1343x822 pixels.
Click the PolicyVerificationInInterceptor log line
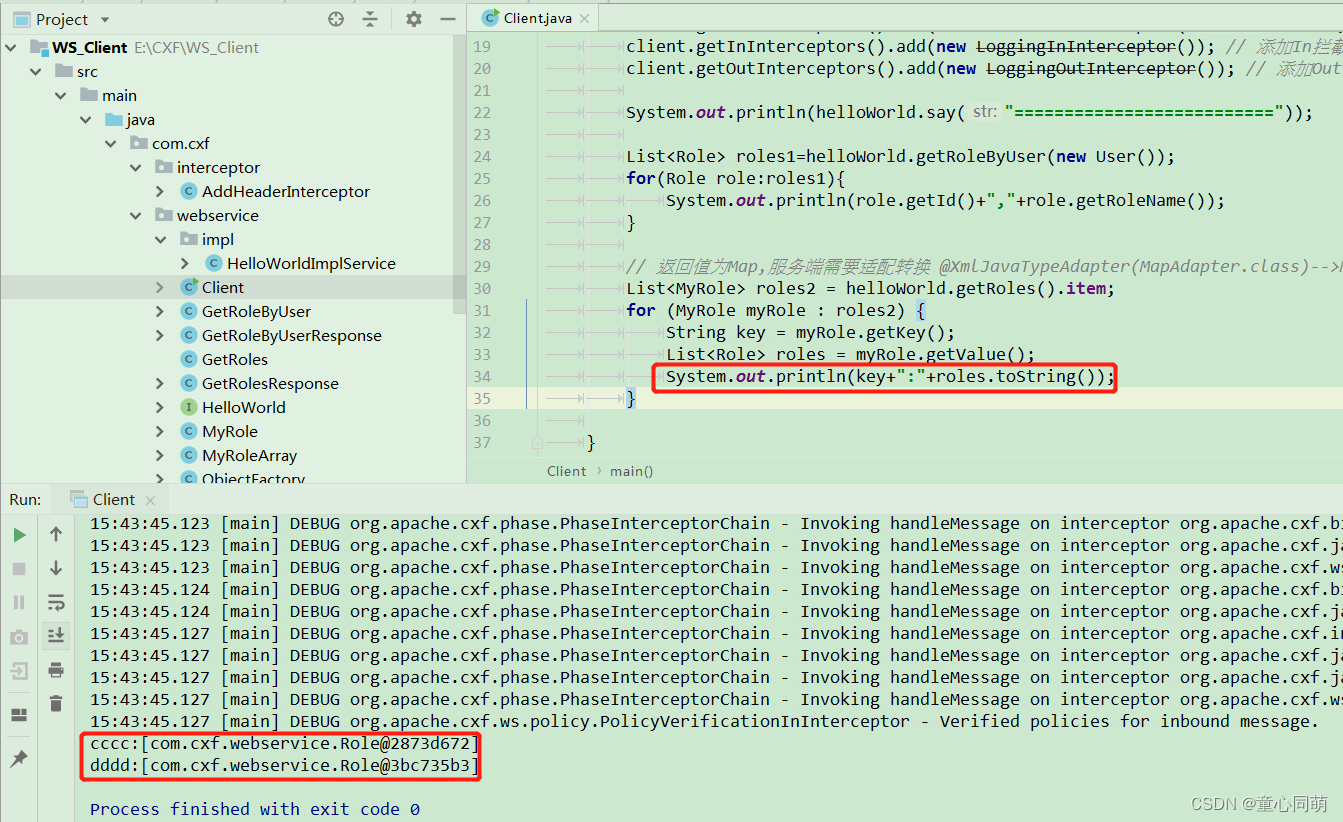coord(705,721)
